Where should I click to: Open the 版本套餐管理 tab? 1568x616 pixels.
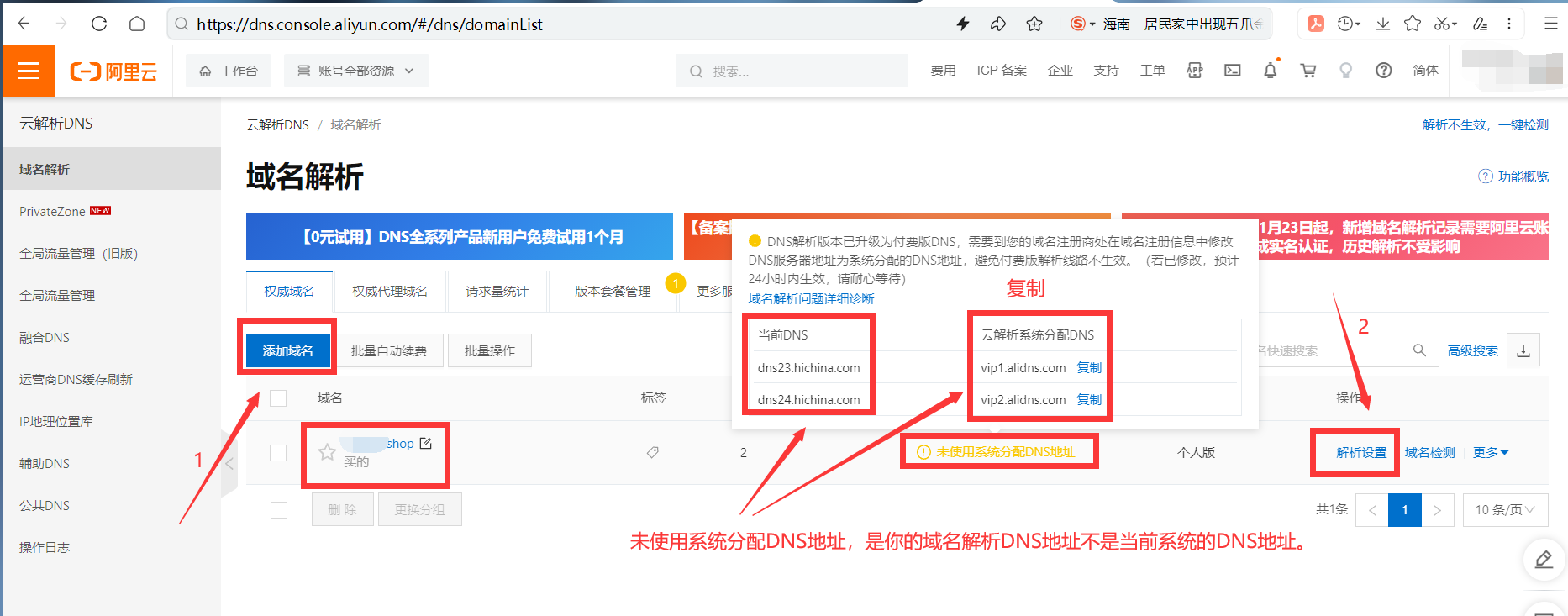pyautogui.click(x=613, y=291)
